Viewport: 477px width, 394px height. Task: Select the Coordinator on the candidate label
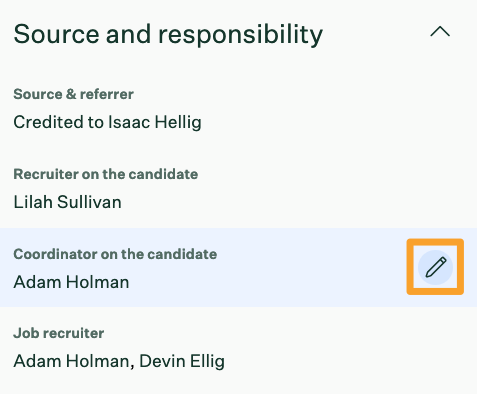pos(115,254)
